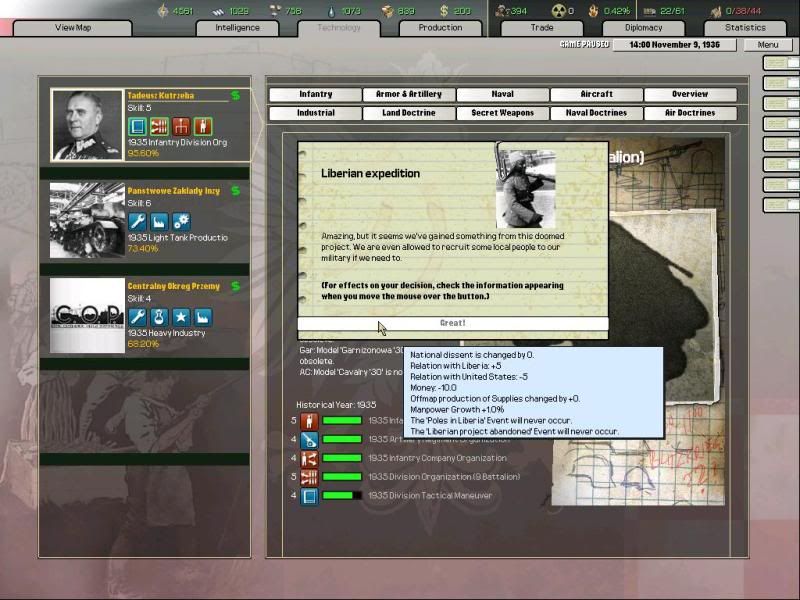The width and height of the screenshot is (800, 600).
Task: Select the Air Doctrines category
Action: pos(690,113)
